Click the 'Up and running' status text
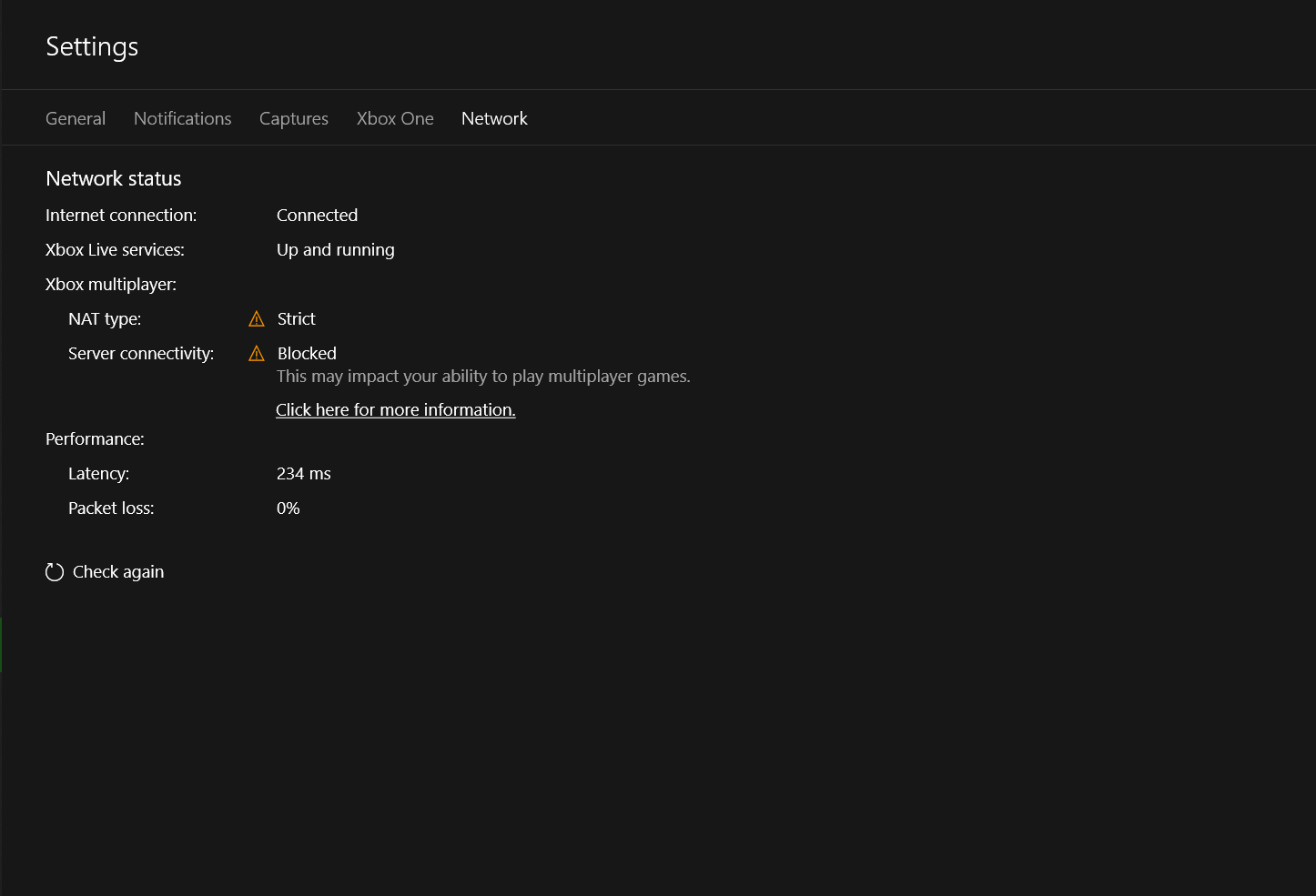 (336, 250)
